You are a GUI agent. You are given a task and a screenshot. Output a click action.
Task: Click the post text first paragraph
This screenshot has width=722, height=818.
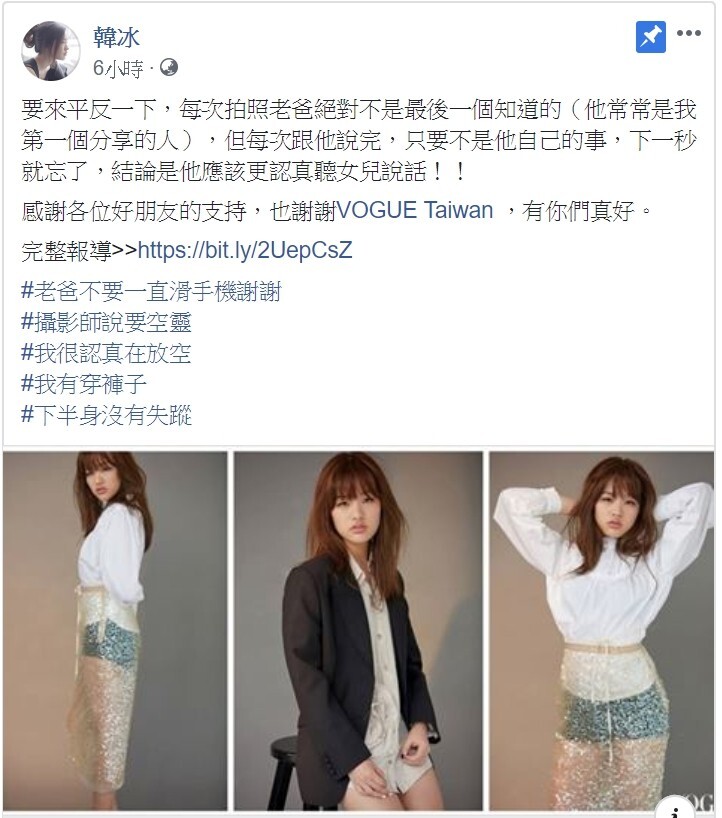pyautogui.click(x=359, y=140)
